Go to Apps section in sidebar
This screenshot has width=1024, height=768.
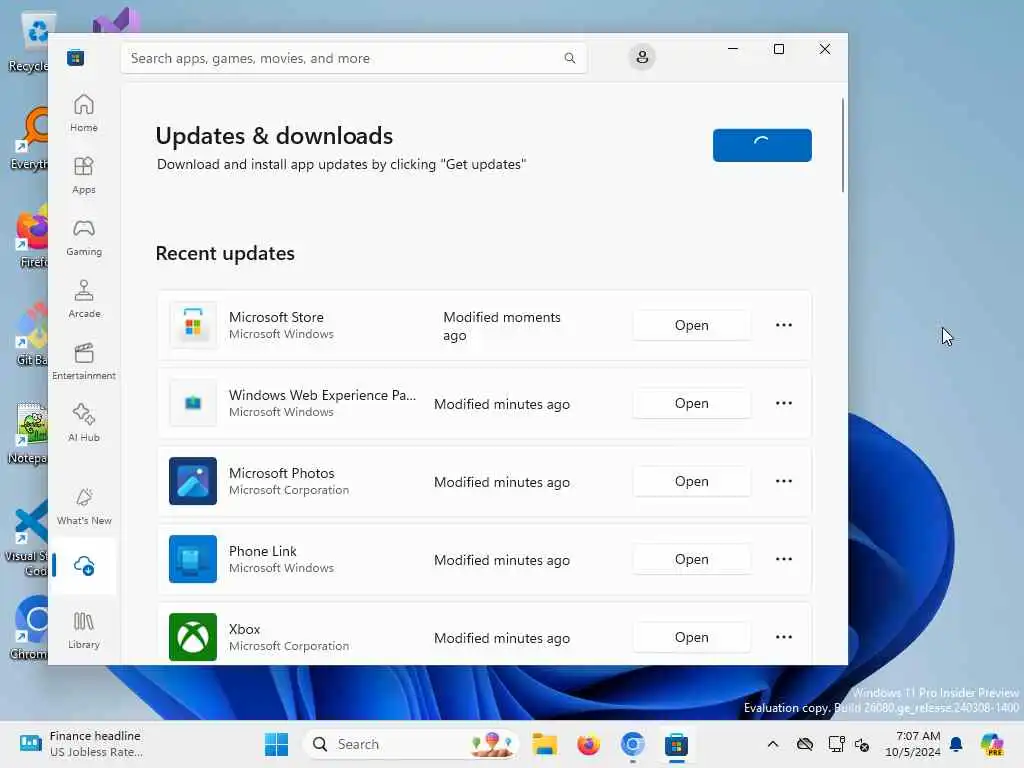tap(84, 175)
